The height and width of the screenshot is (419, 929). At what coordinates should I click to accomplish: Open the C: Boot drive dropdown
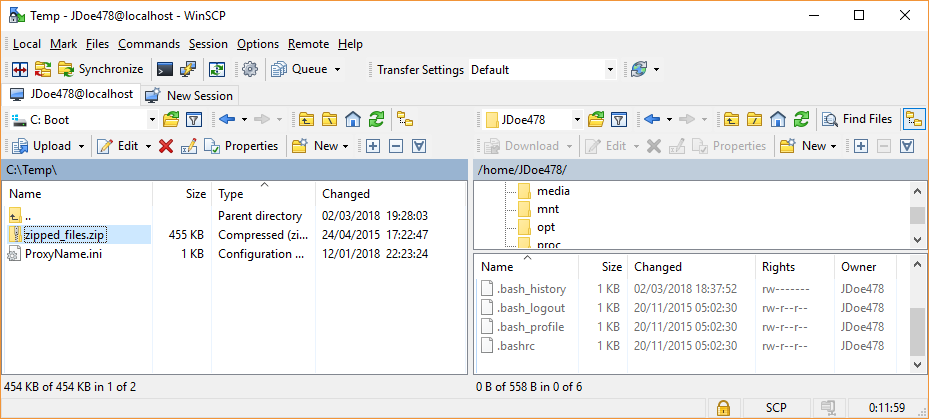[x=152, y=120]
